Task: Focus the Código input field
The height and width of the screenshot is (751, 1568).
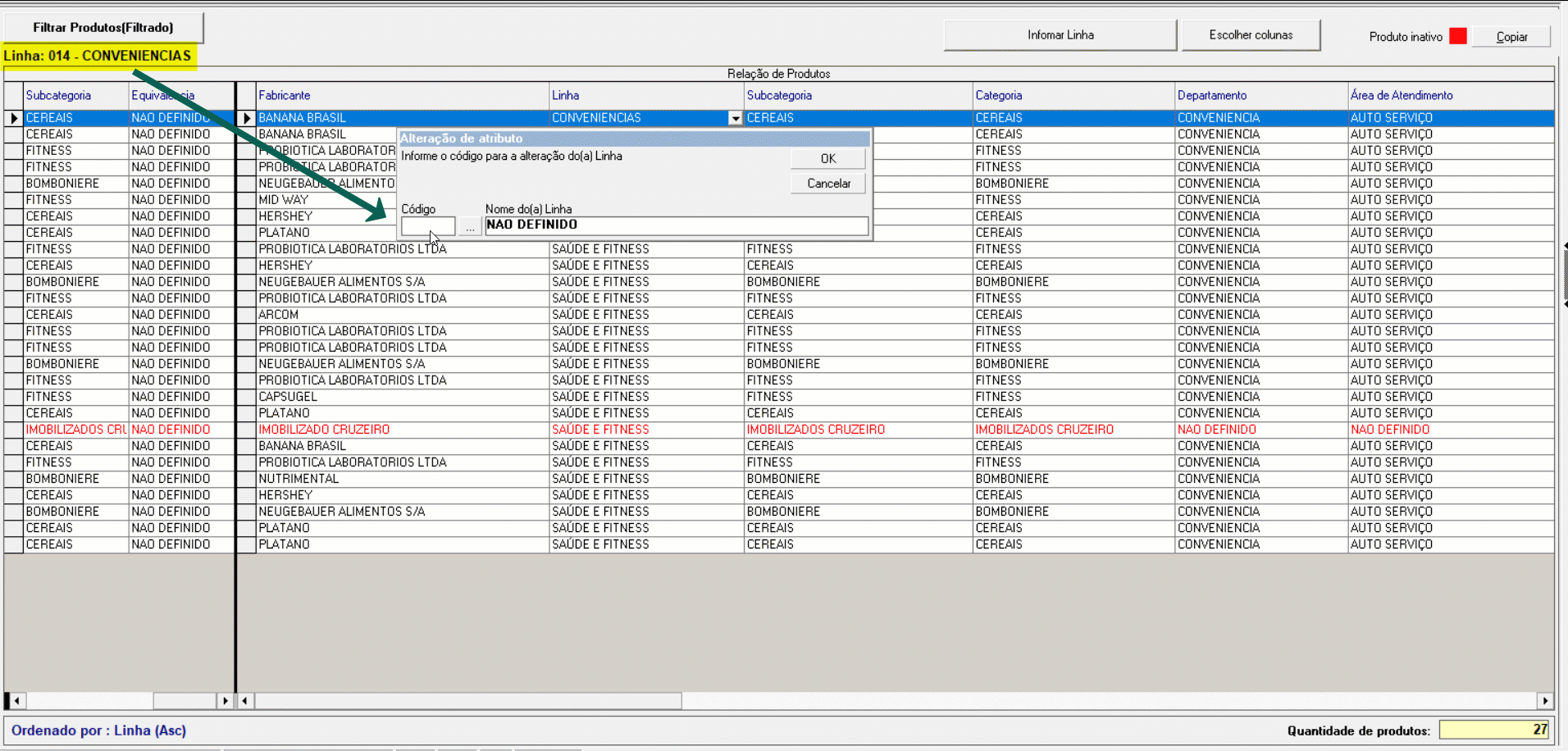Action: (x=427, y=226)
